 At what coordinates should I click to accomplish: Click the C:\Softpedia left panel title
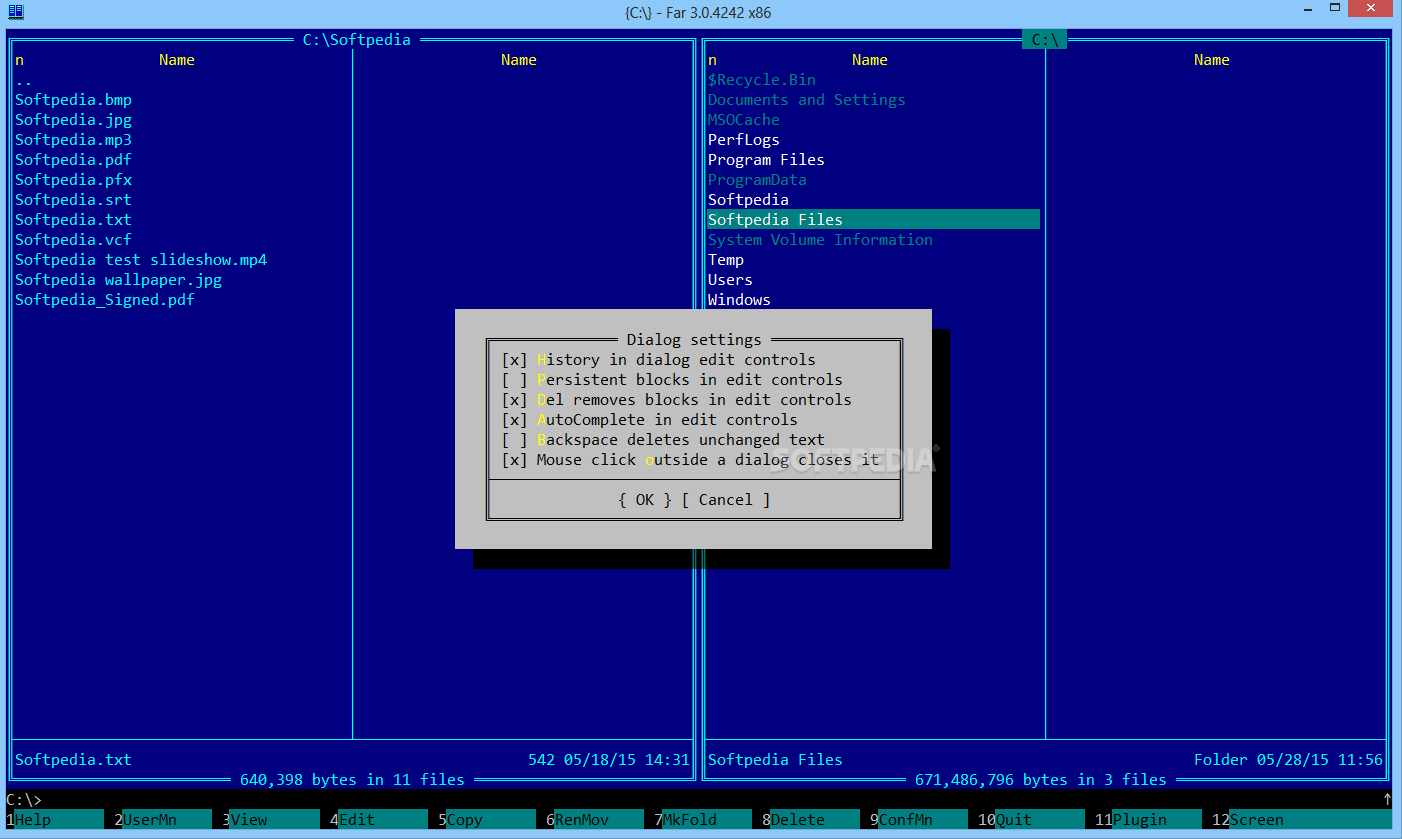(x=357, y=40)
